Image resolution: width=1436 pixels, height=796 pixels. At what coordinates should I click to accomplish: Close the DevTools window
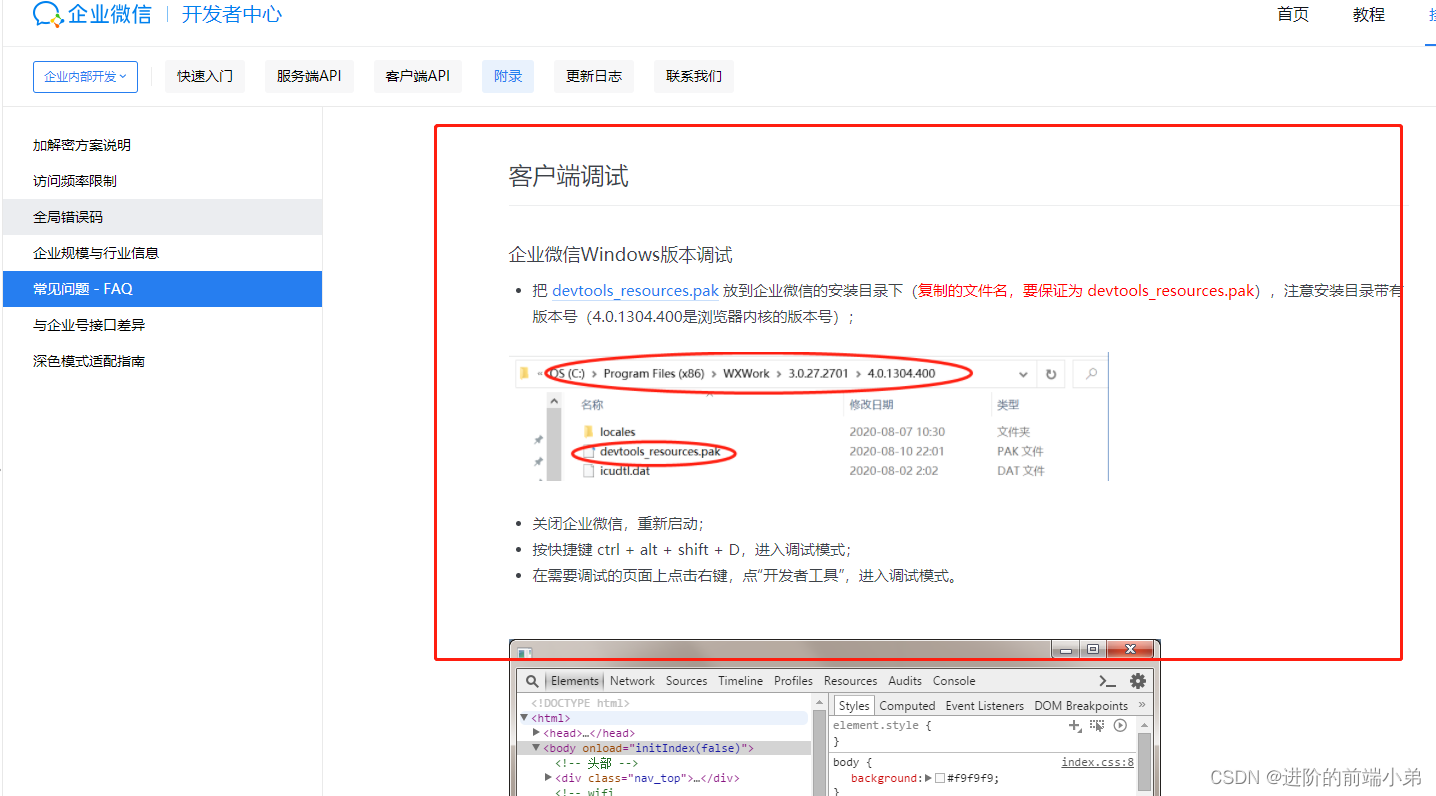coord(1130,650)
